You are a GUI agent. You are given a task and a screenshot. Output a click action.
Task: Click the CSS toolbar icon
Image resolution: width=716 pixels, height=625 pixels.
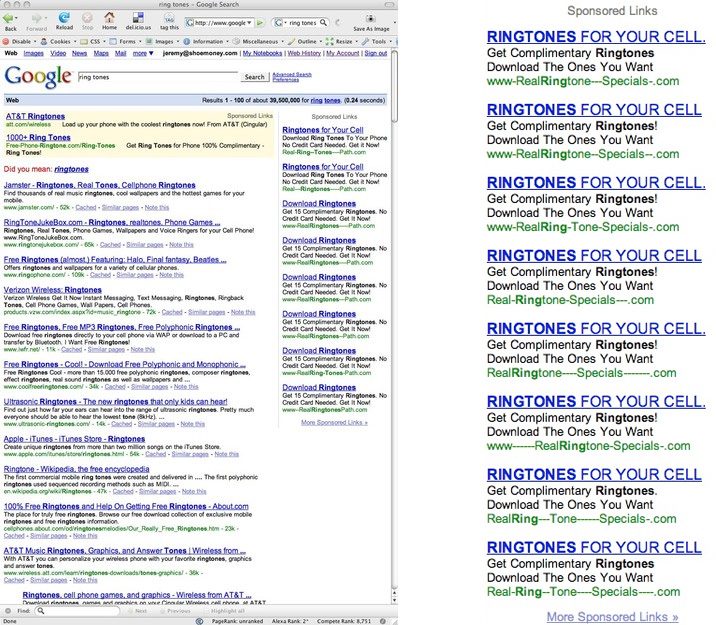(x=84, y=42)
